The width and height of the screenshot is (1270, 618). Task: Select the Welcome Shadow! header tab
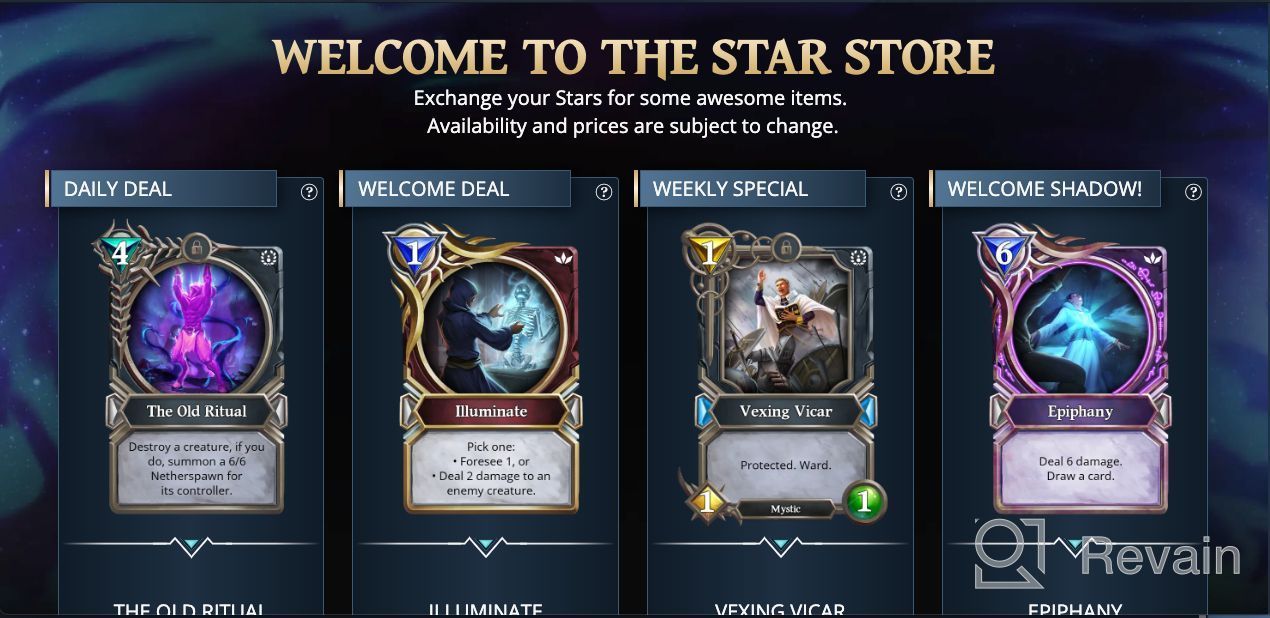1045,189
